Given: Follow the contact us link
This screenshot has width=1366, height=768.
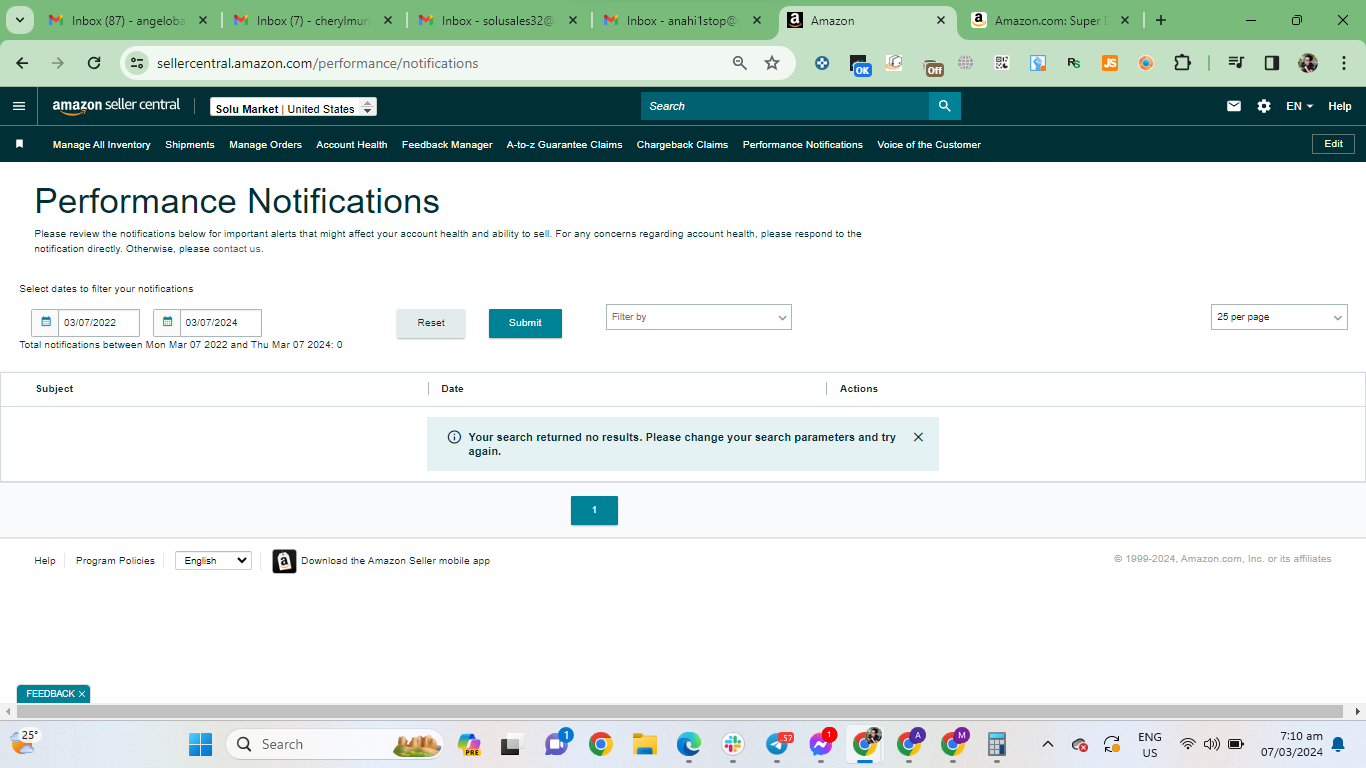Looking at the screenshot, I should (236, 249).
